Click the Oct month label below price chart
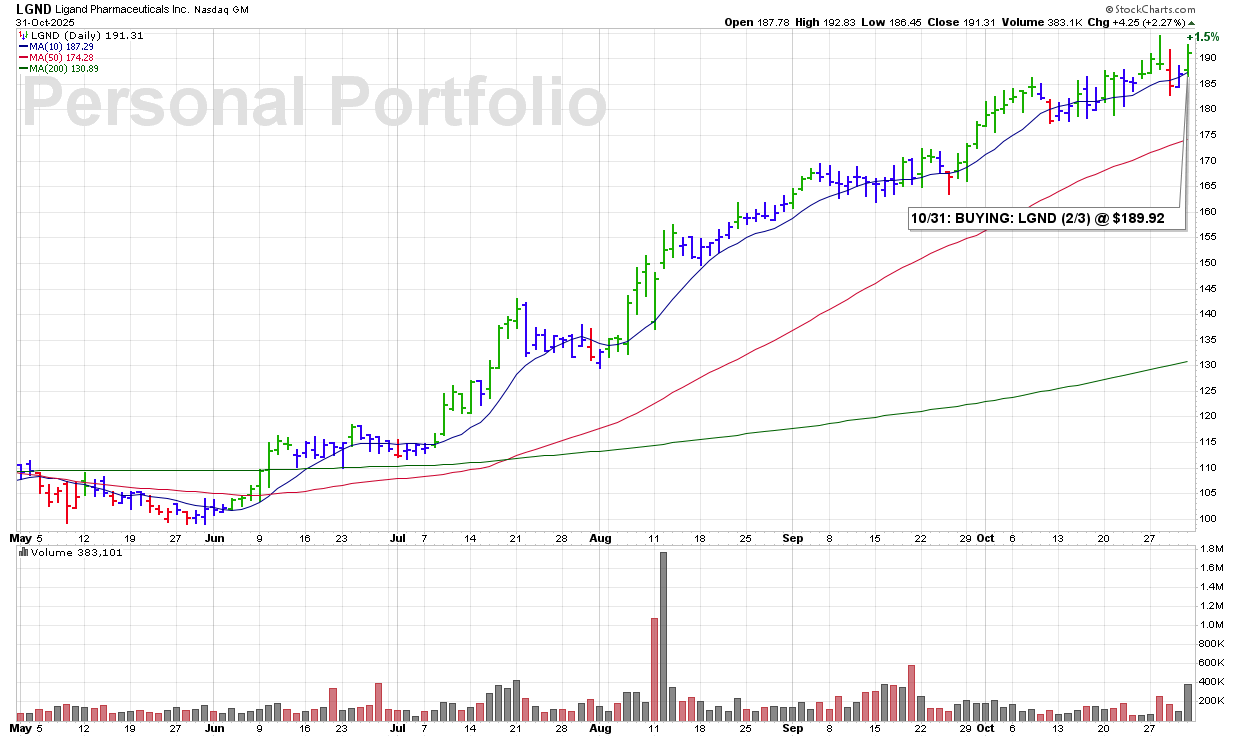Screen dimensions: 1240x737 (x=986, y=537)
